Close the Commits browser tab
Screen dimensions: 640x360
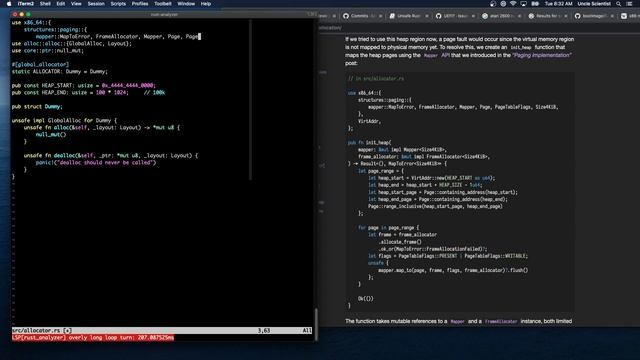pyautogui.click(x=380, y=16)
